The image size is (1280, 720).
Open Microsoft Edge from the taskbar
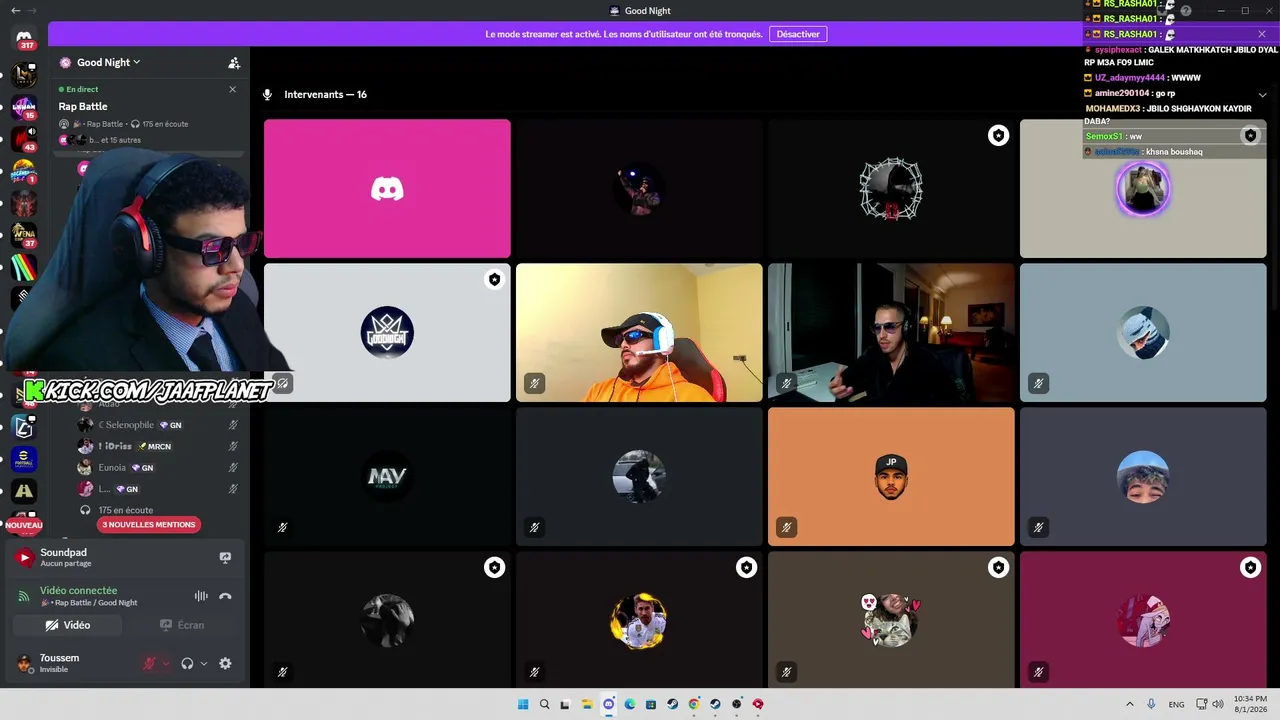[630, 704]
